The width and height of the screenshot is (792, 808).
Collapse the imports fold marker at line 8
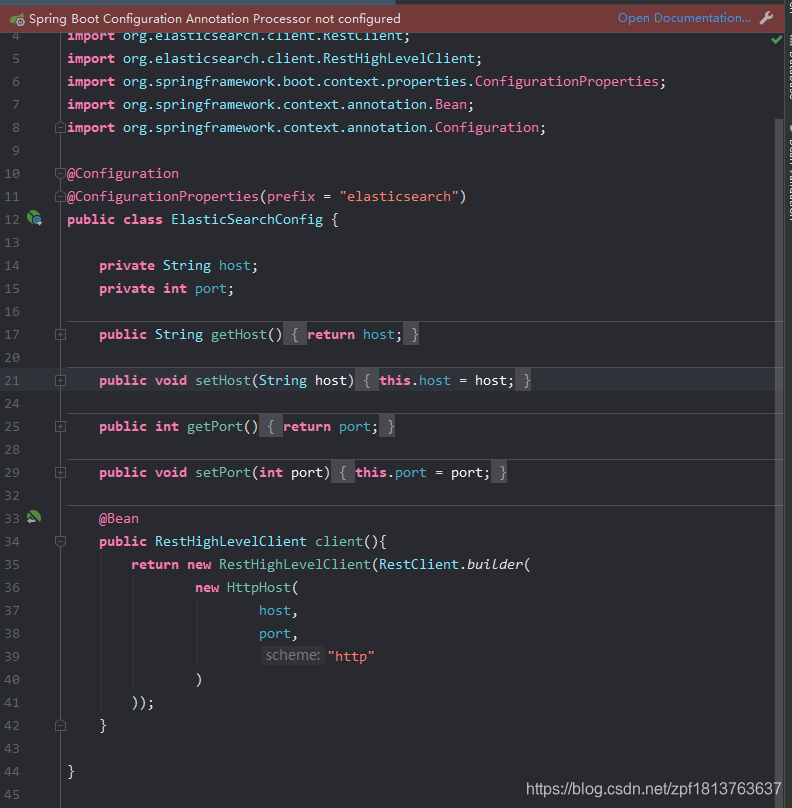(x=60, y=127)
